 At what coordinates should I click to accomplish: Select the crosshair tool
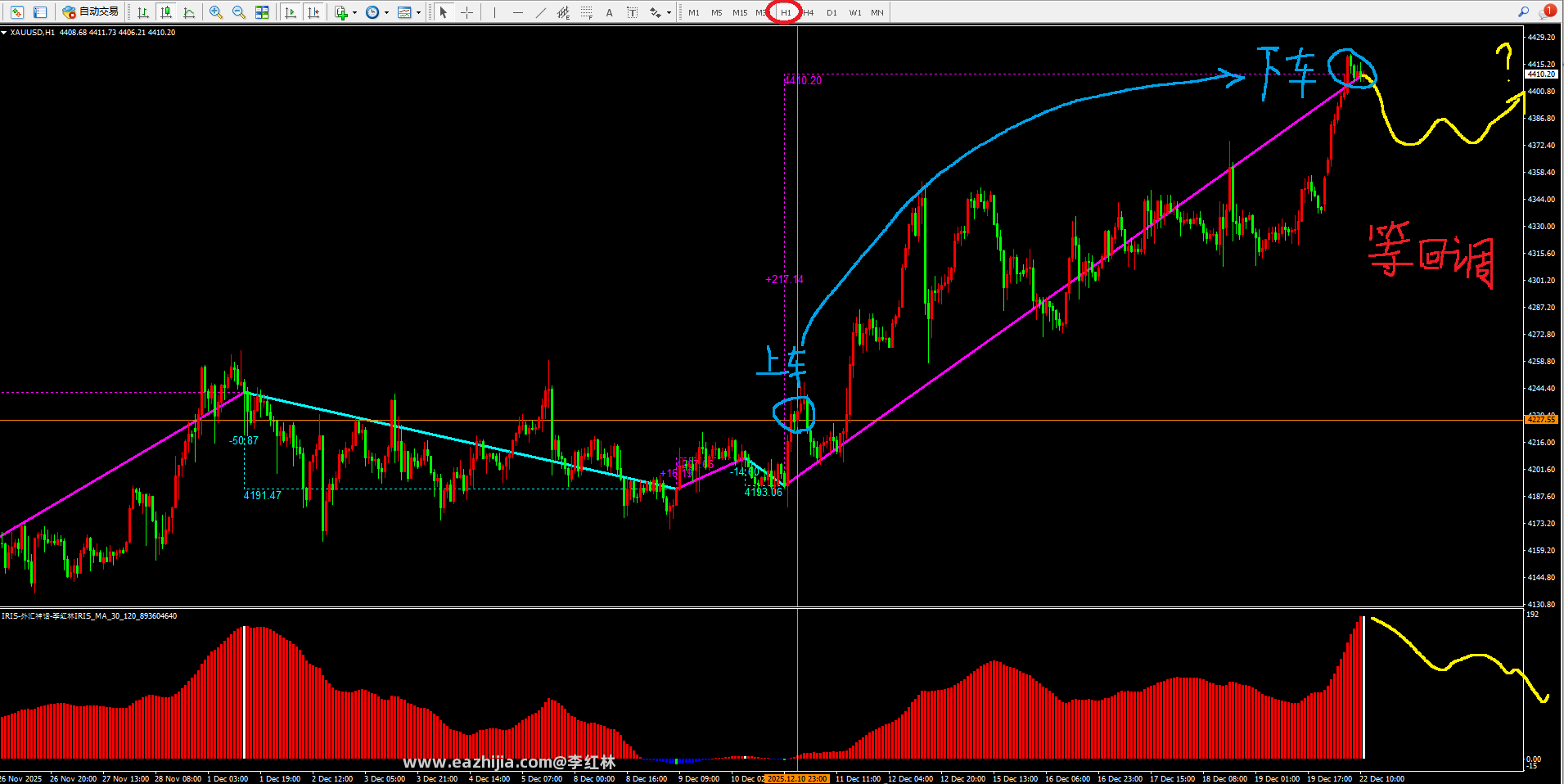point(466,12)
